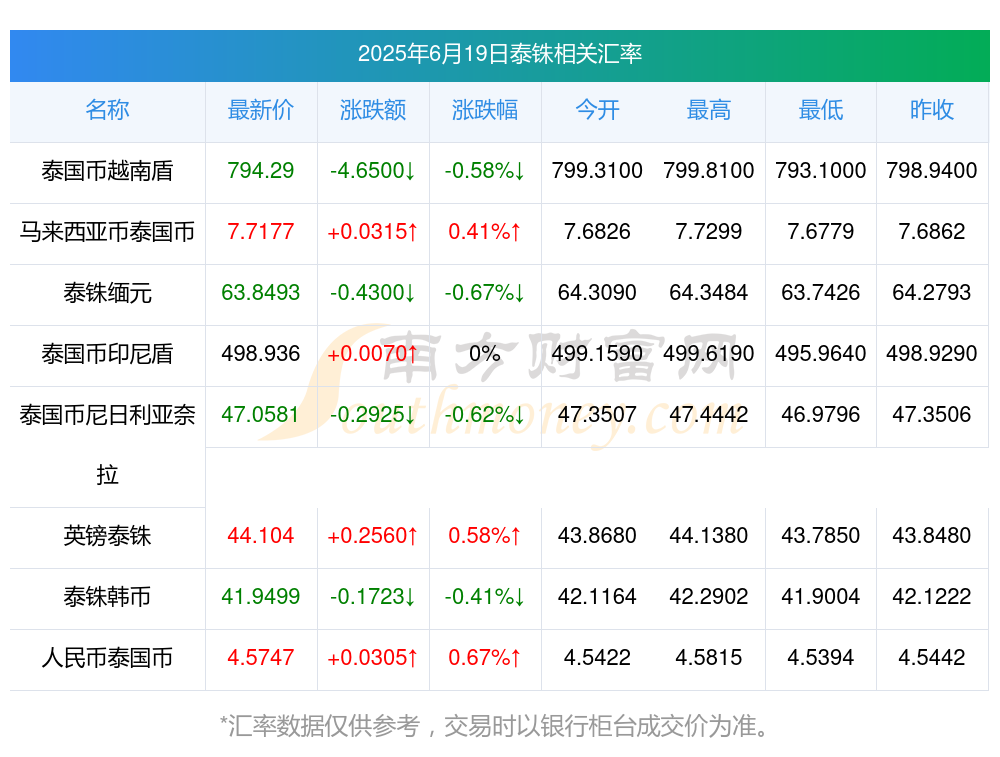Click change amount -4.6500↓
This screenshot has height=757, width=1000.
[373, 171]
